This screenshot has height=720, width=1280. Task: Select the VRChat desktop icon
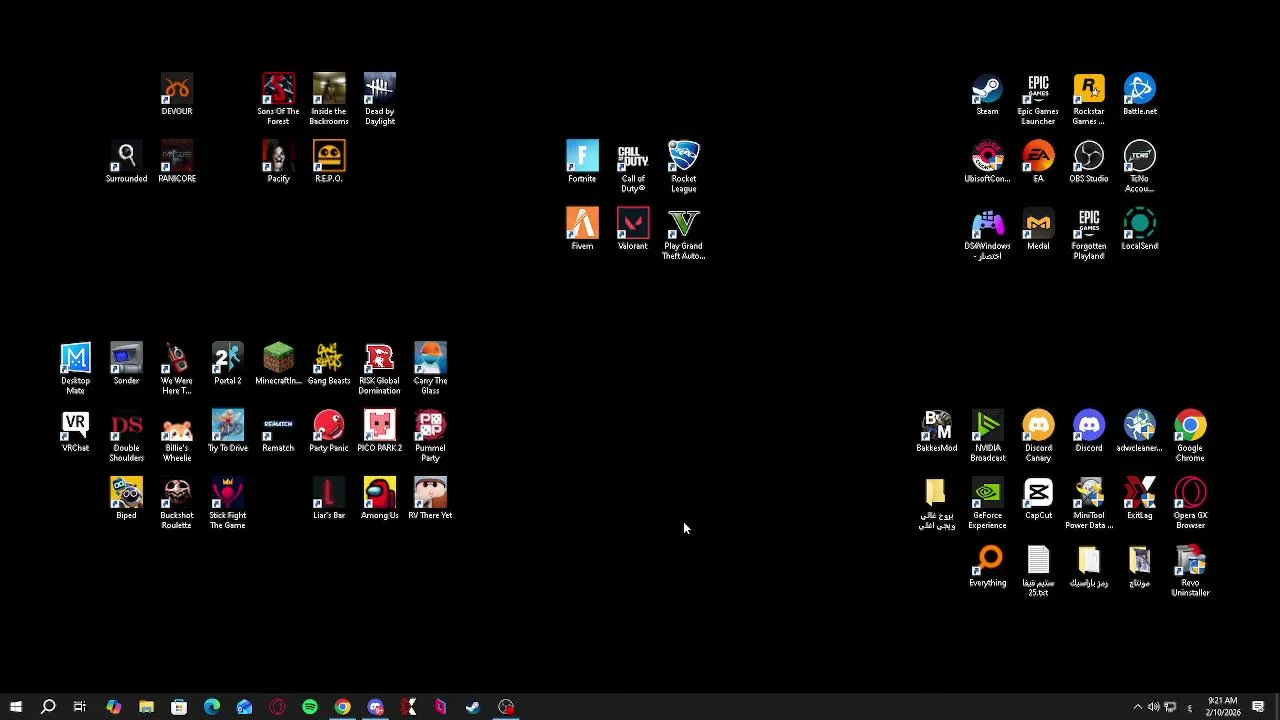click(76, 431)
